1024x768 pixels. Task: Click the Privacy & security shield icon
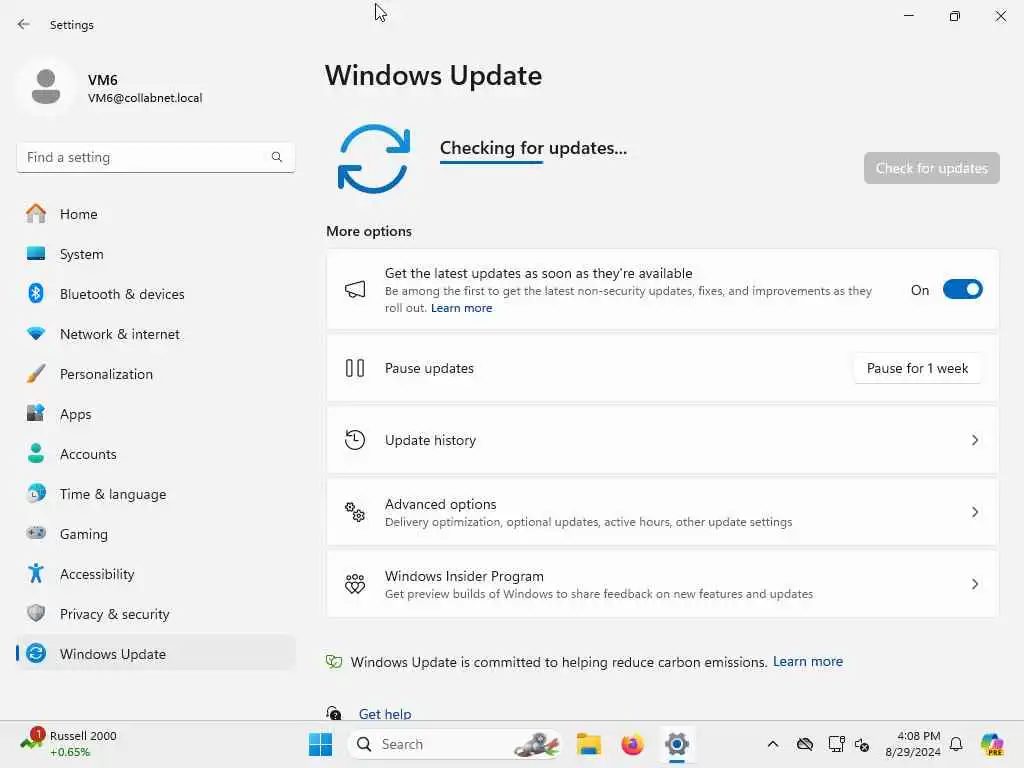point(36,613)
